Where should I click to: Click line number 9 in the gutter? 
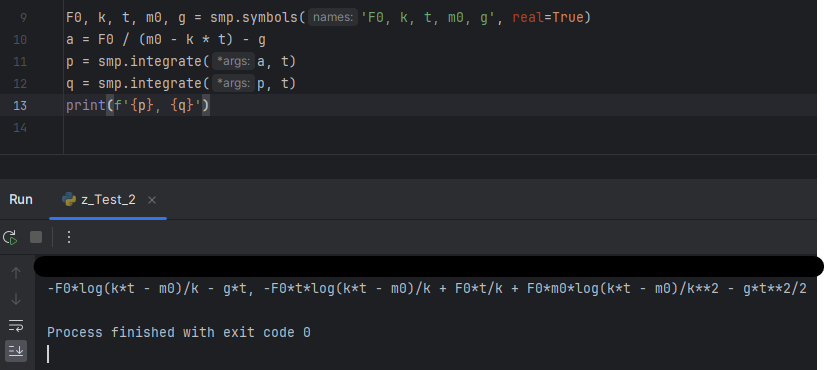(x=23, y=18)
